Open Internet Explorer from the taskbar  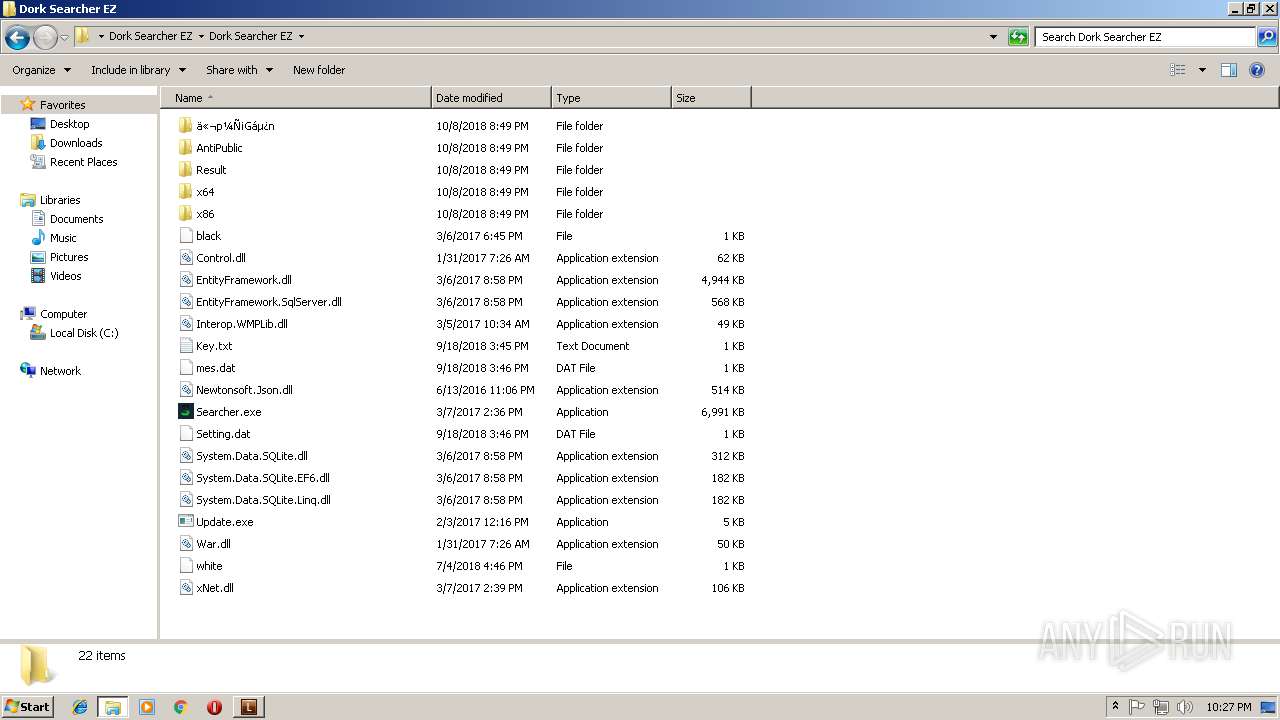(81, 707)
